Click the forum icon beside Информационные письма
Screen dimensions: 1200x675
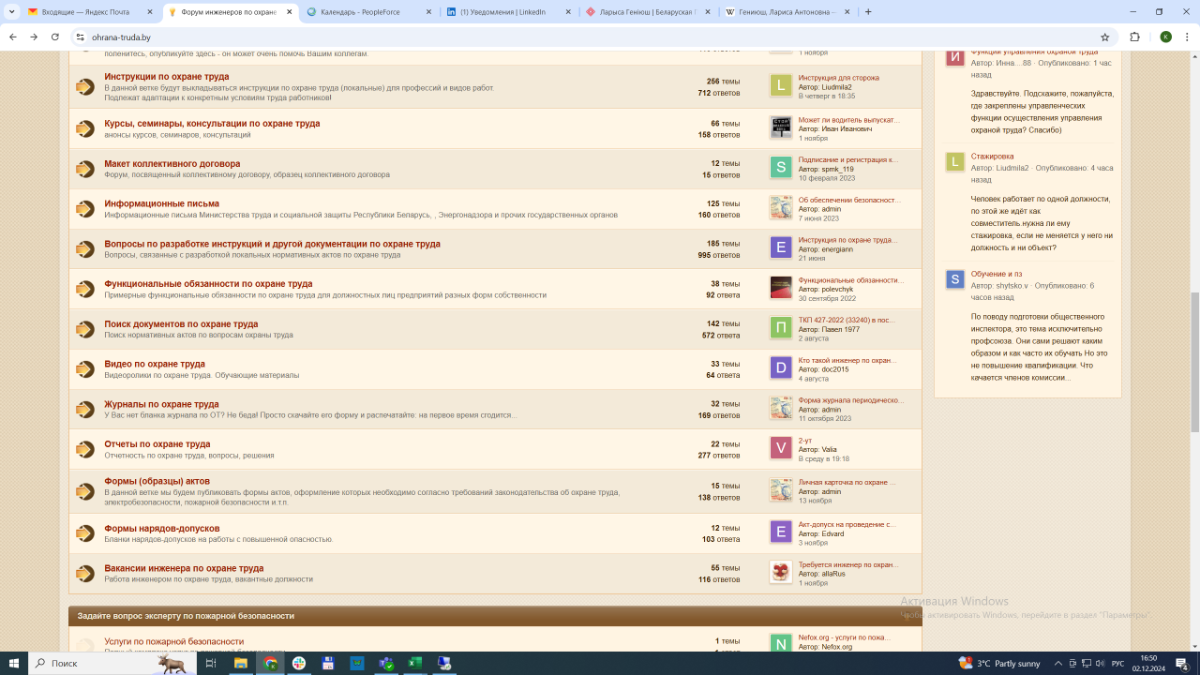click(85, 208)
